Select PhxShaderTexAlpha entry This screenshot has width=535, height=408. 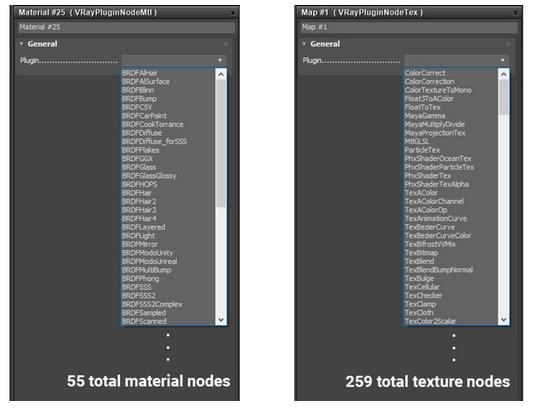[x=437, y=184]
